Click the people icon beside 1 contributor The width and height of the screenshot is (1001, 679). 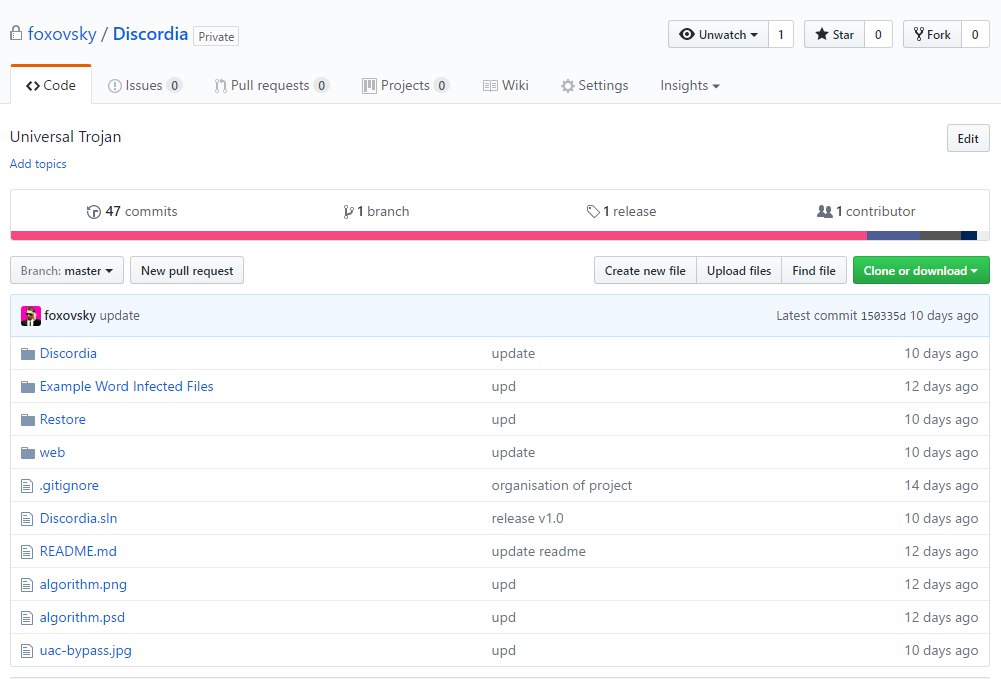pyautogui.click(x=825, y=211)
